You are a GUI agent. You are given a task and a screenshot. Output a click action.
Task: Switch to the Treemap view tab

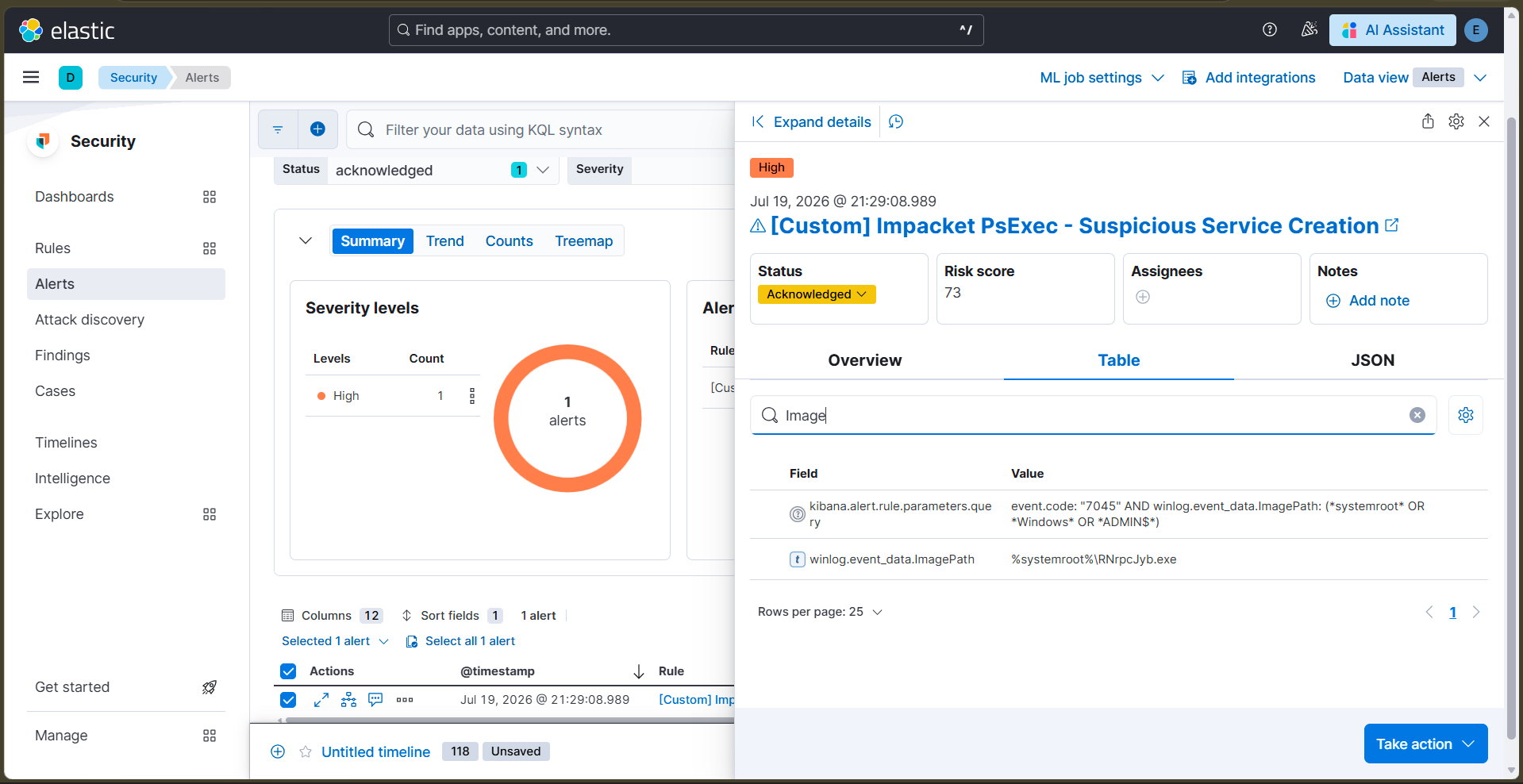[583, 241]
